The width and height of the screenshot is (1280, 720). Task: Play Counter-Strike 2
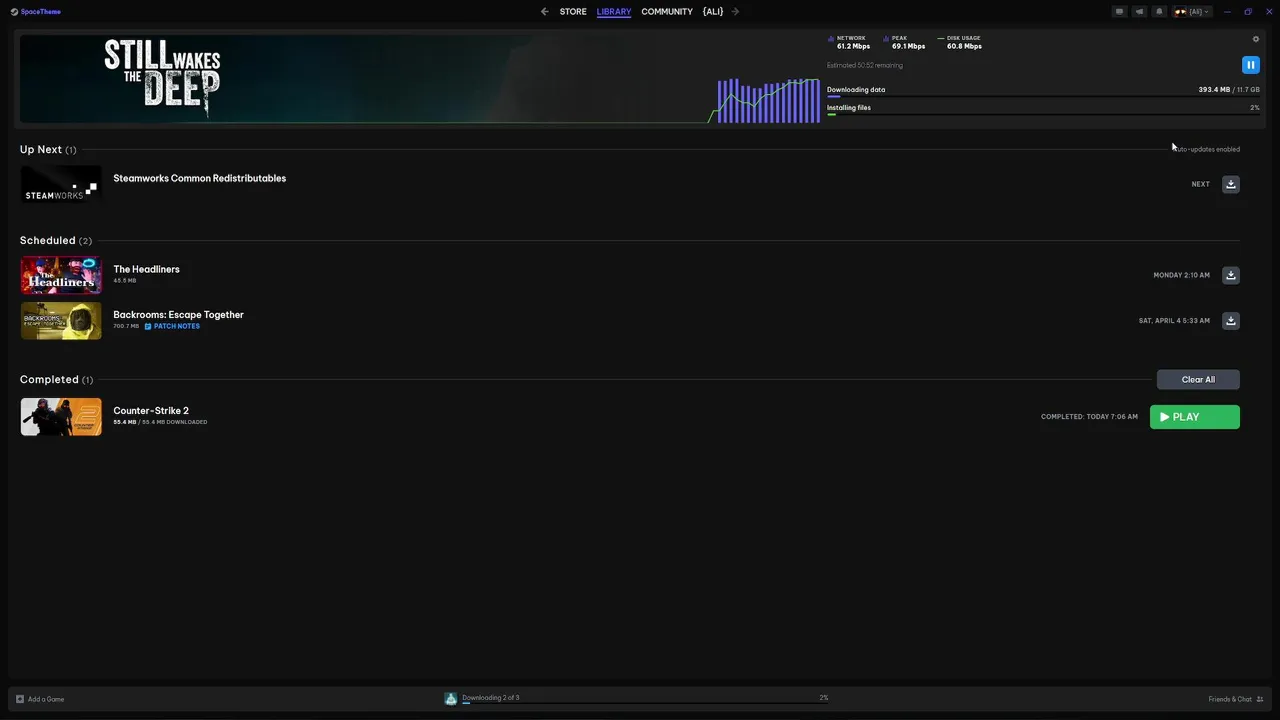pyautogui.click(x=1195, y=417)
